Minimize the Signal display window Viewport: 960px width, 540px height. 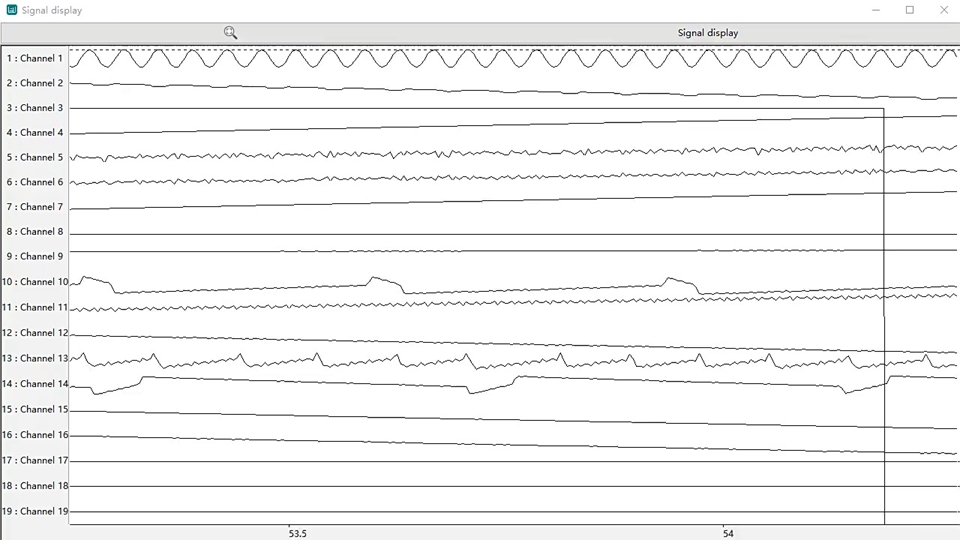[x=875, y=10]
